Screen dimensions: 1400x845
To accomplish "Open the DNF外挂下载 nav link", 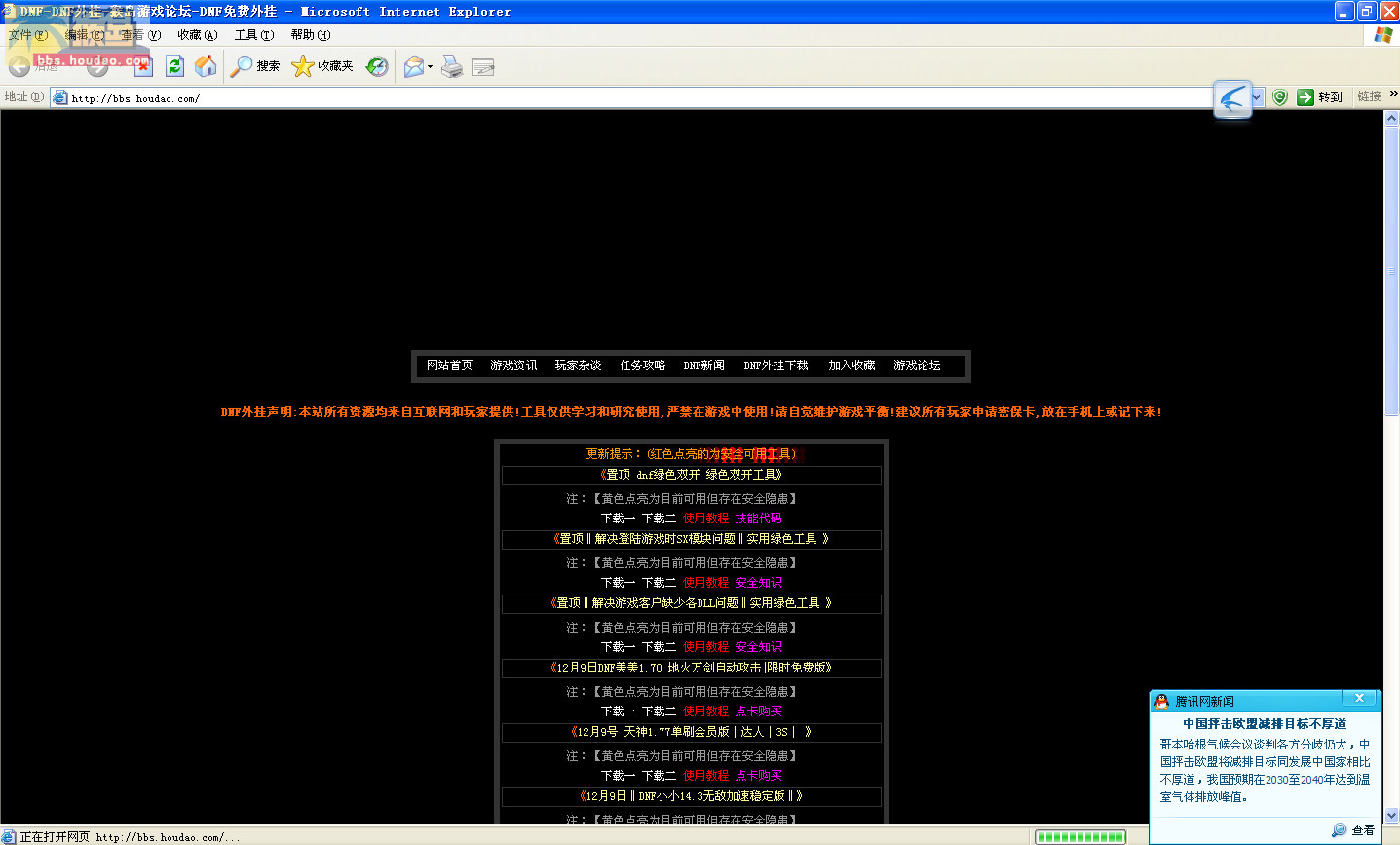I will tap(776, 365).
